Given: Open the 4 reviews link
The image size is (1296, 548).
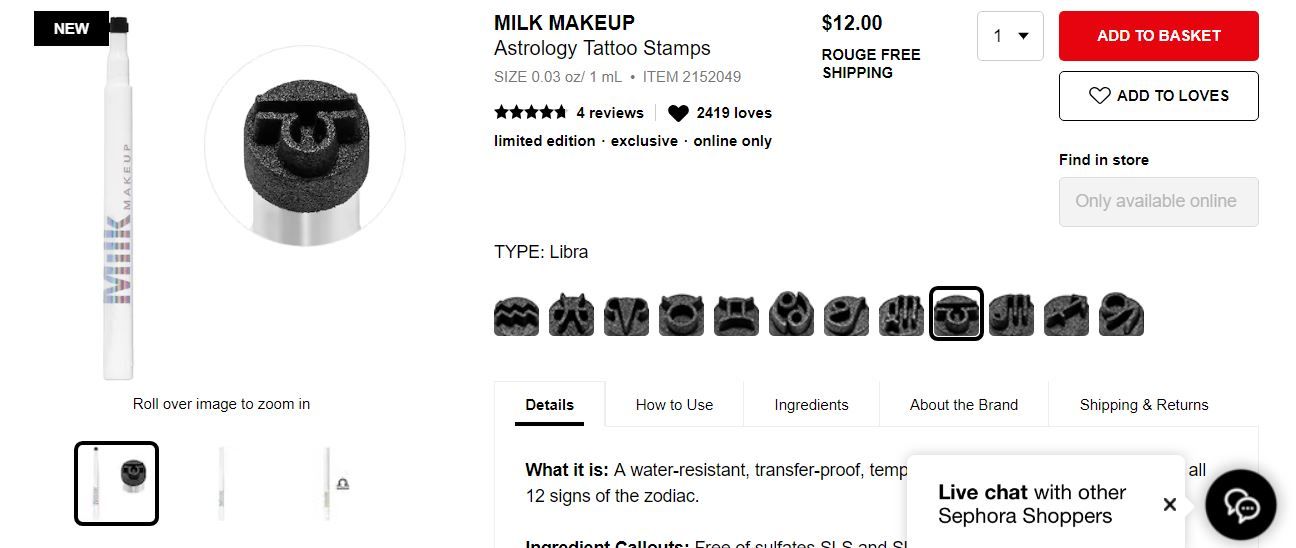Looking at the screenshot, I should coord(609,113).
